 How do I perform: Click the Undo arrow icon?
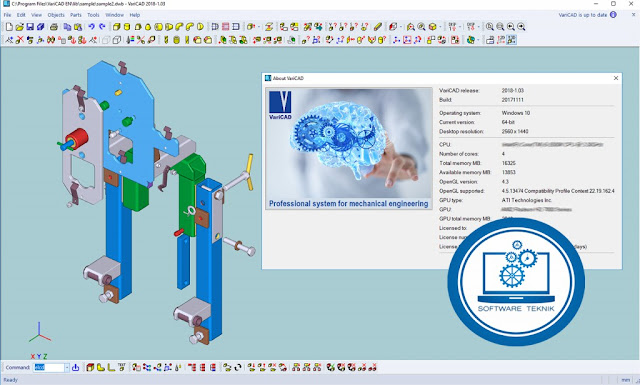91,27
